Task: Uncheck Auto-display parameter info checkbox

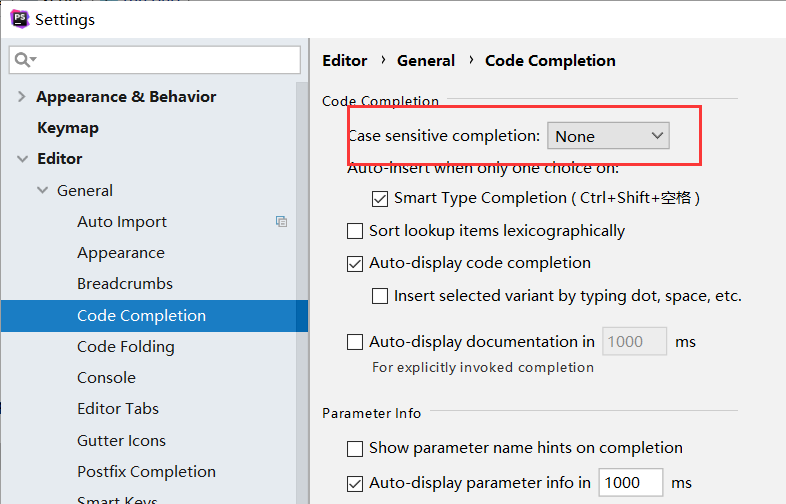Action: tap(355, 483)
